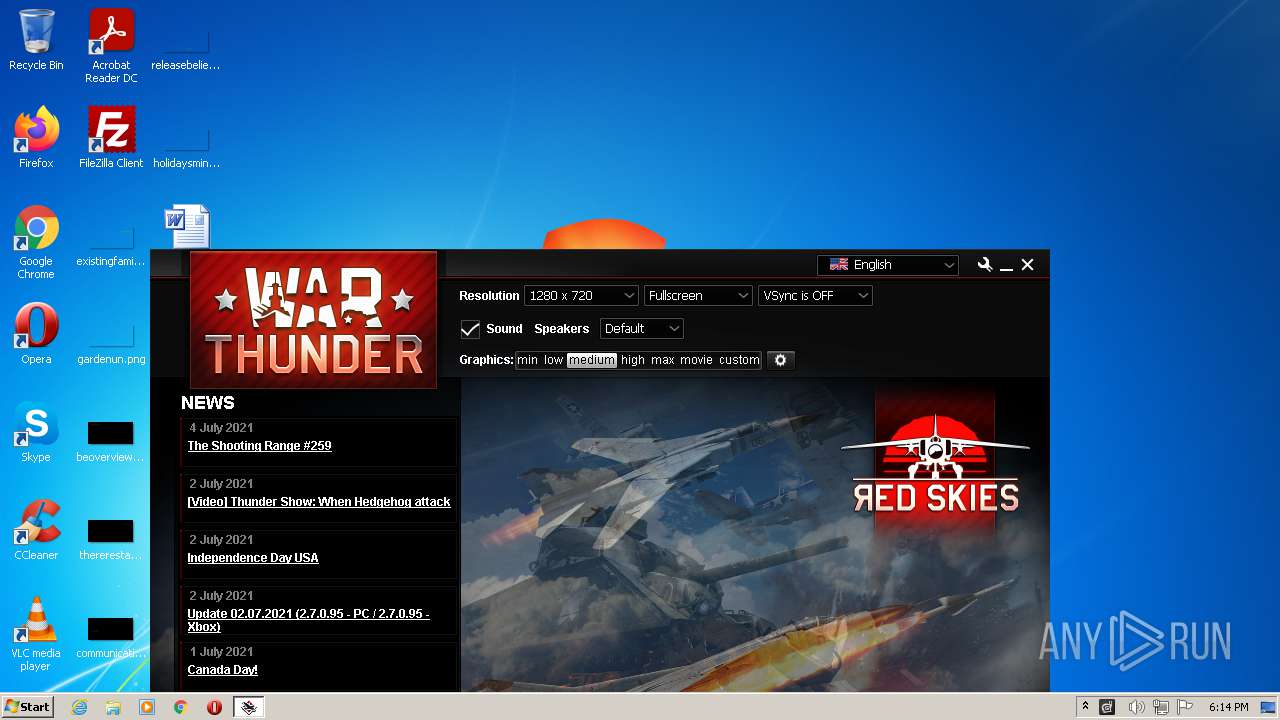
Task: Select movie graphics preset
Action: [x=696, y=360]
